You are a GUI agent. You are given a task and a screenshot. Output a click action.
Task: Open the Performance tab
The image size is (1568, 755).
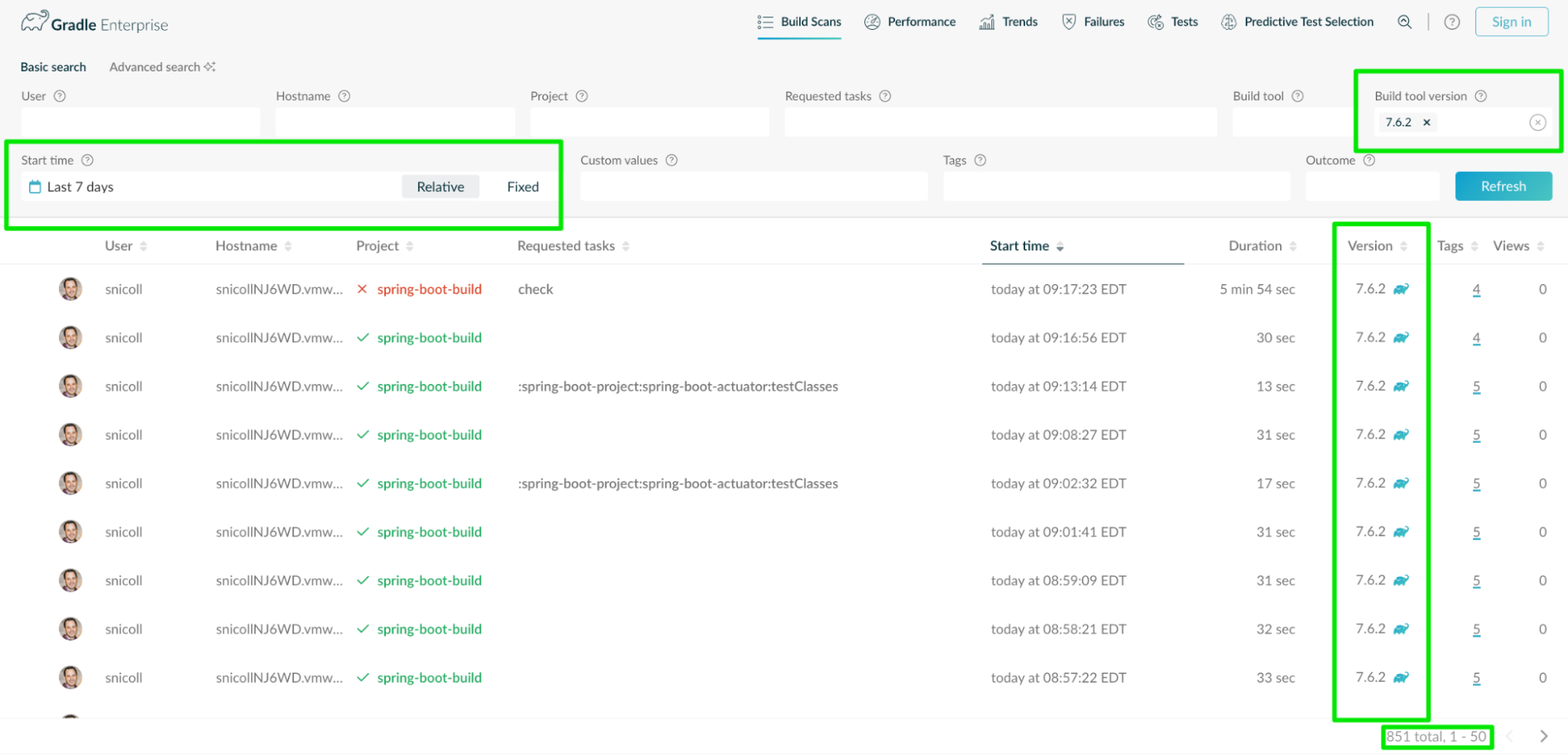tap(910, 22)
